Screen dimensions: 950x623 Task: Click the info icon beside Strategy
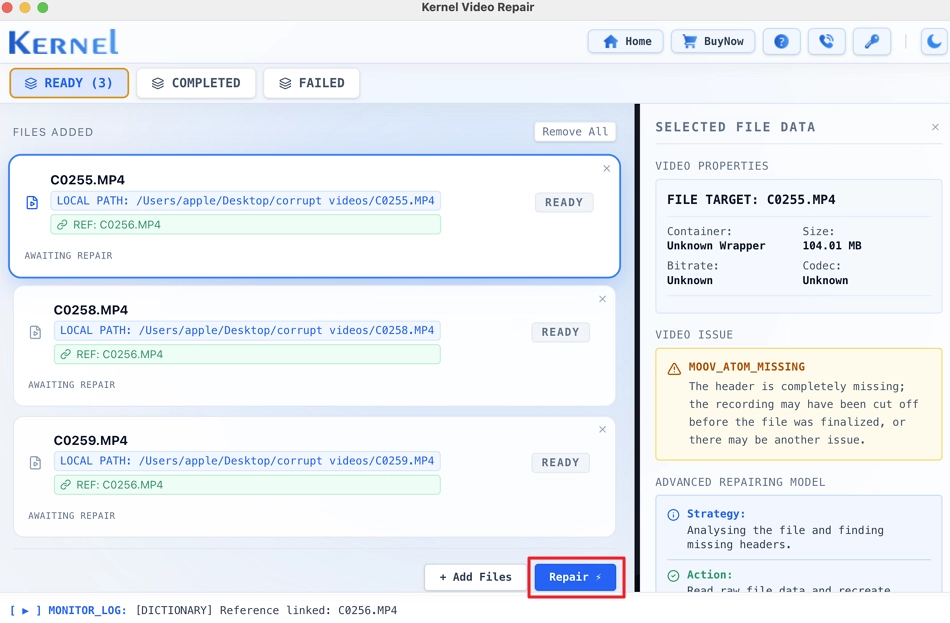[x=673, y=515]
